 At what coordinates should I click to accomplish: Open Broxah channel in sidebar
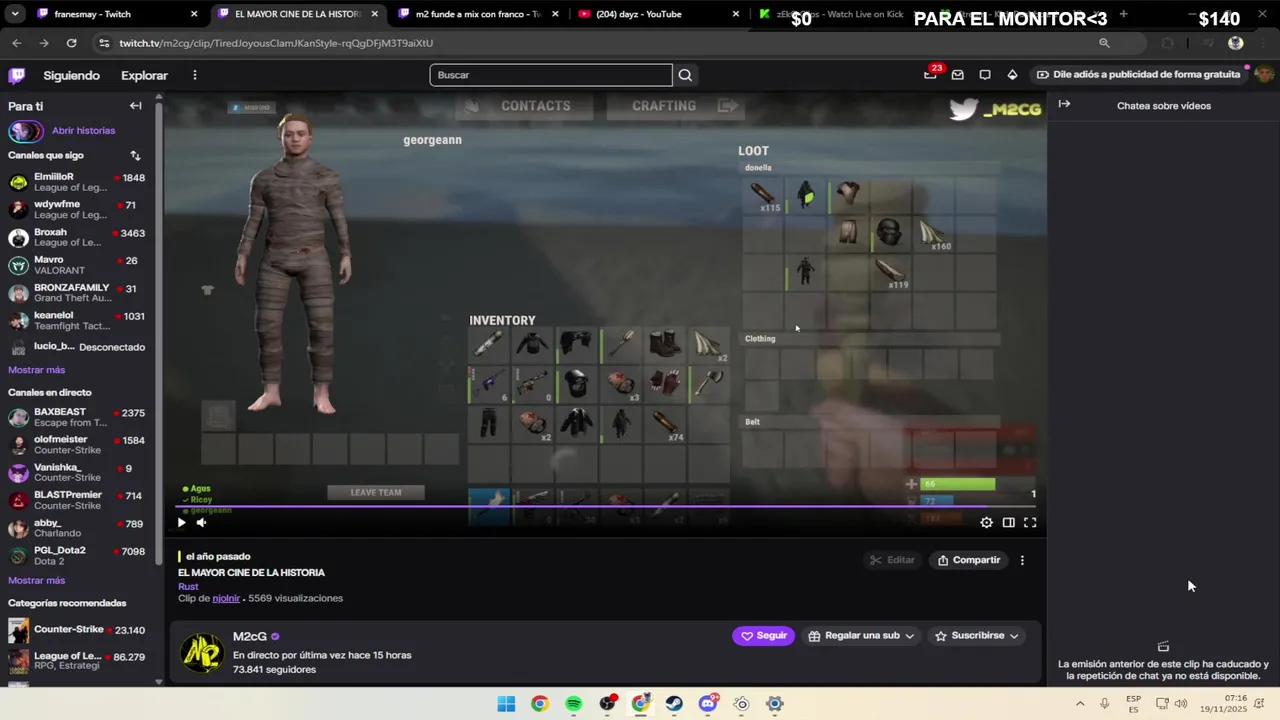[x=77, y=238]
